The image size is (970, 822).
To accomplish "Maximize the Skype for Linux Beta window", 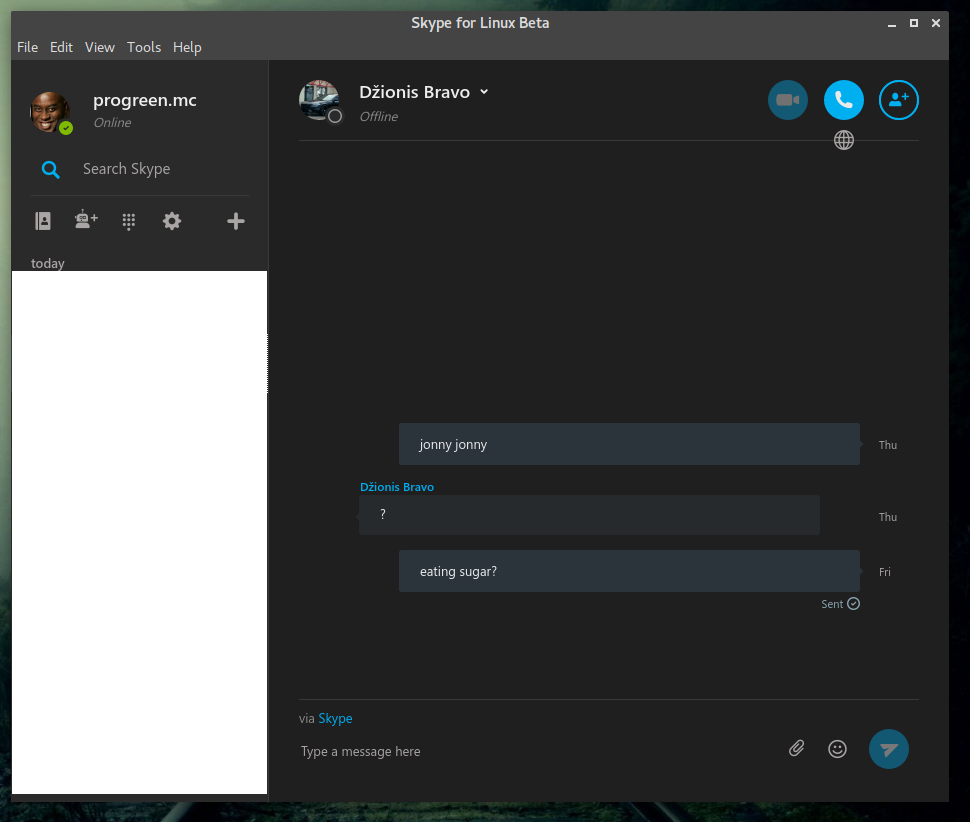I will tap(914, 23).
